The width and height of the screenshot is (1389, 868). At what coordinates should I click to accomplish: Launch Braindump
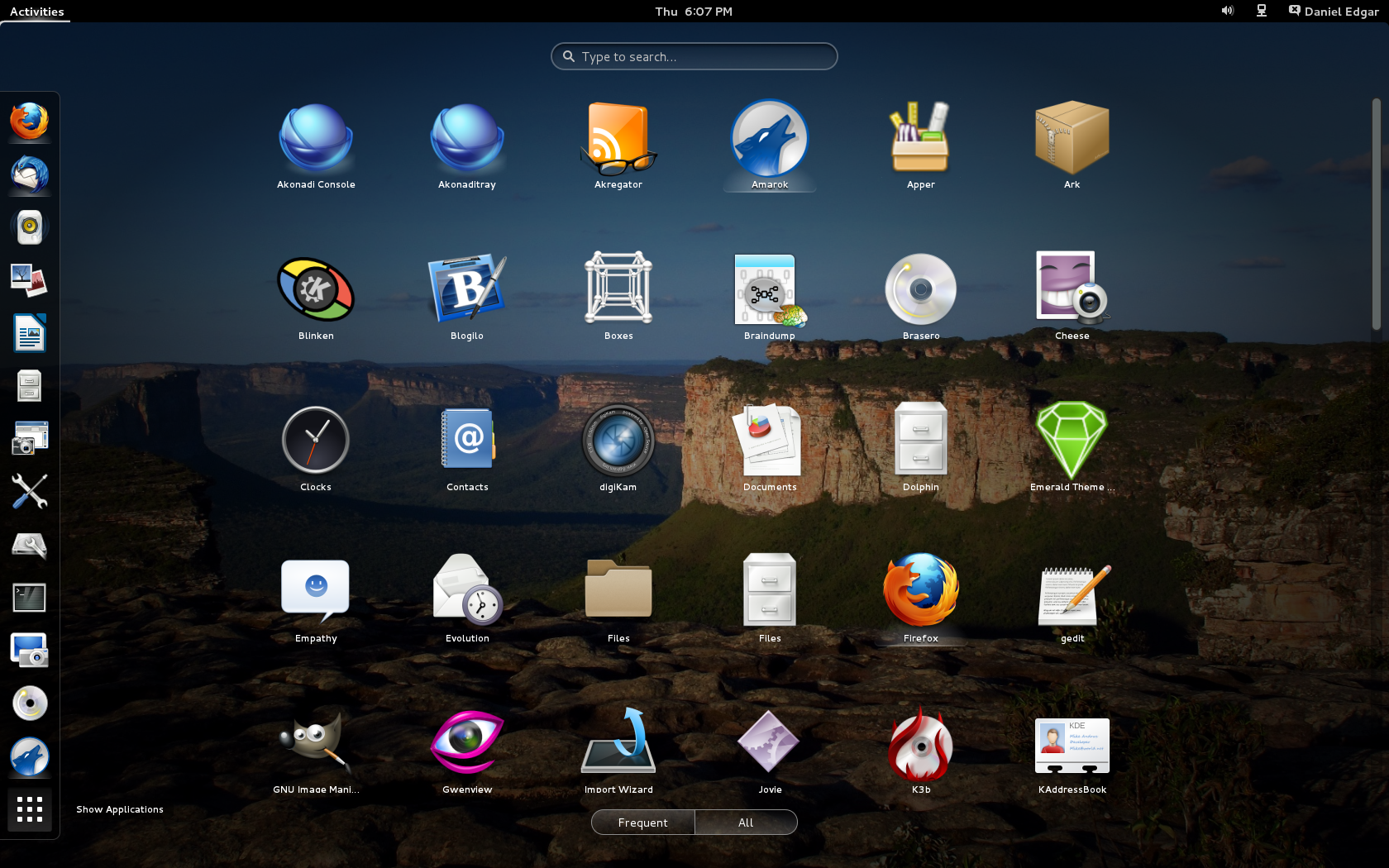pyautogui.click(x=770, y=297)
